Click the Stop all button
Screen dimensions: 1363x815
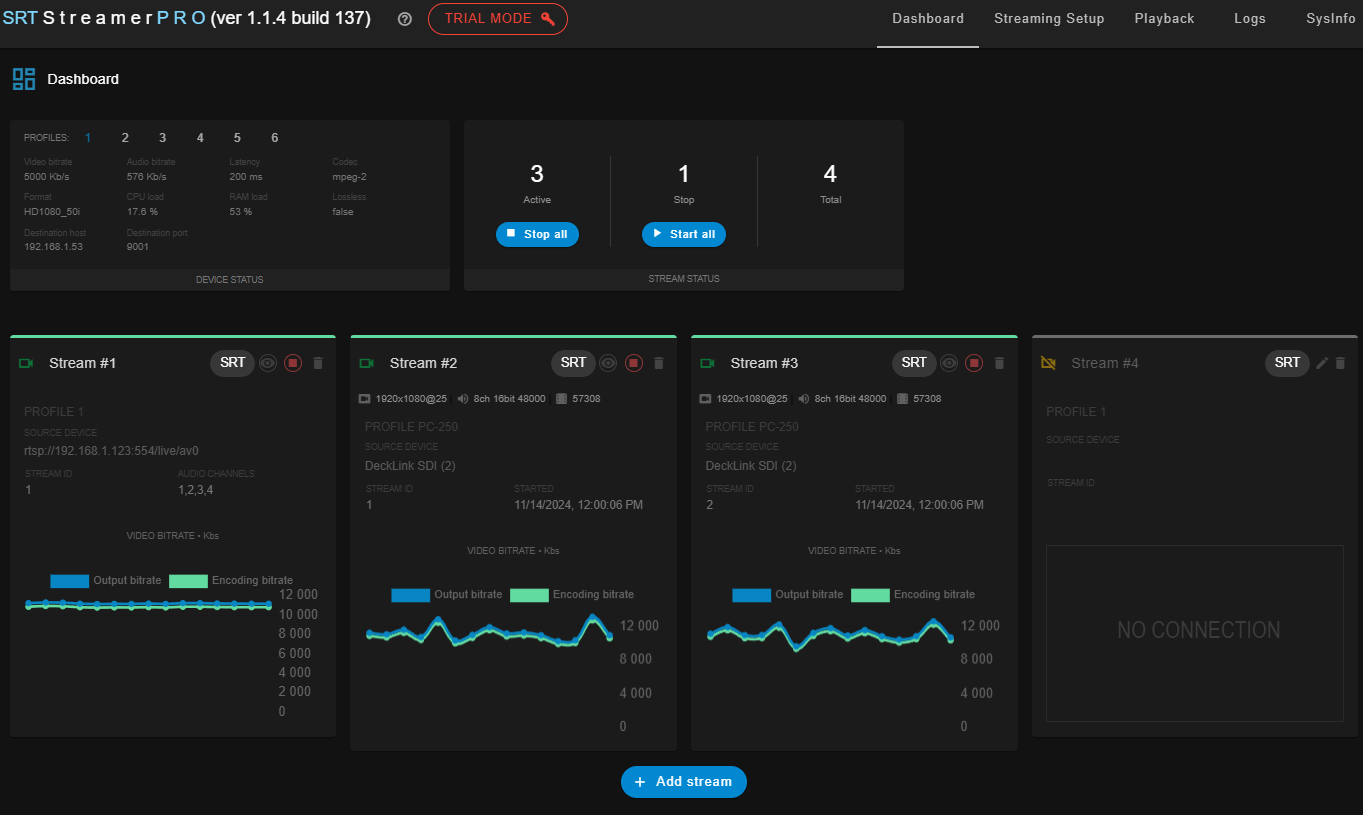(537, 234)
